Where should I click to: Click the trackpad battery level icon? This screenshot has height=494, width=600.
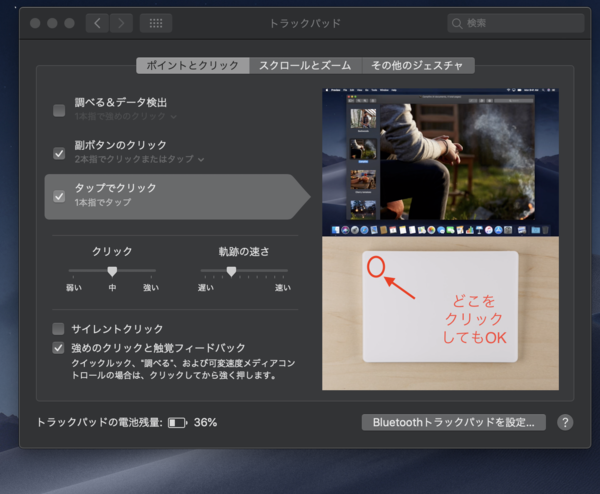coord(177,423)
